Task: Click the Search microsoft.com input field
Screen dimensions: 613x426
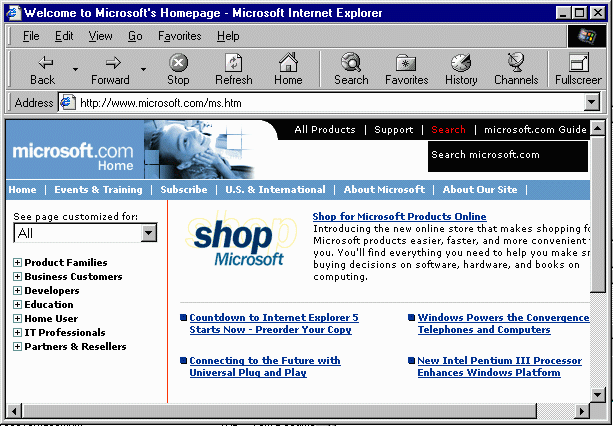Action: (x=507, y=155)
